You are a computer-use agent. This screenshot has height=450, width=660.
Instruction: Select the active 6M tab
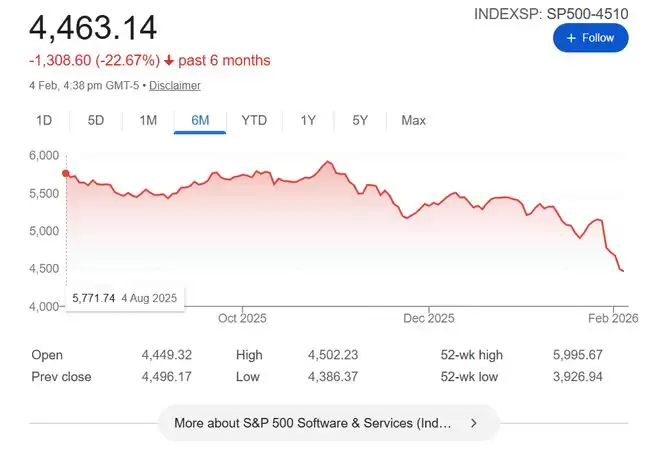200,121
